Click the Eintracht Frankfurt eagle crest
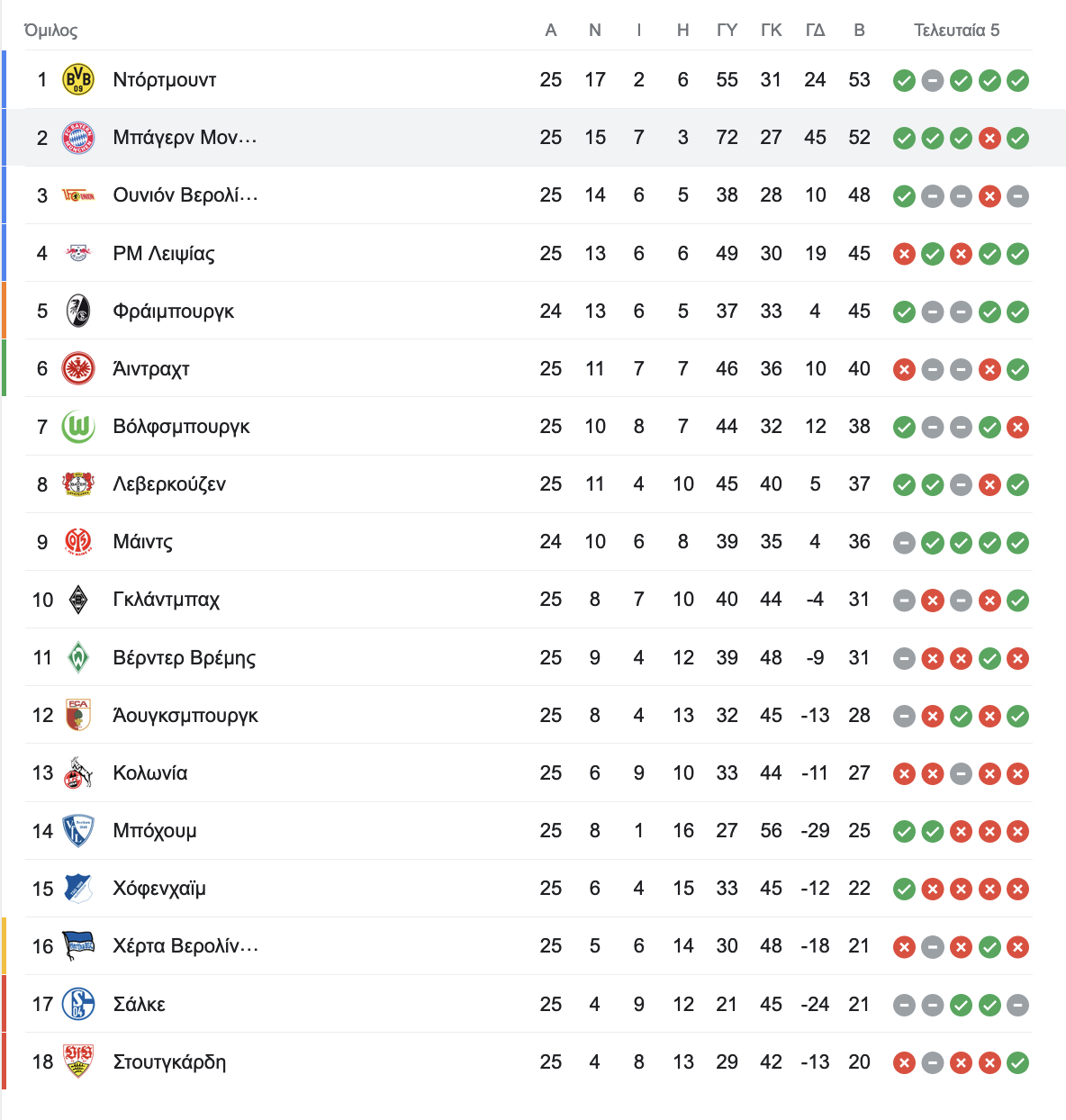This screenshot has height=1120, width=1066. pos(78,368)
